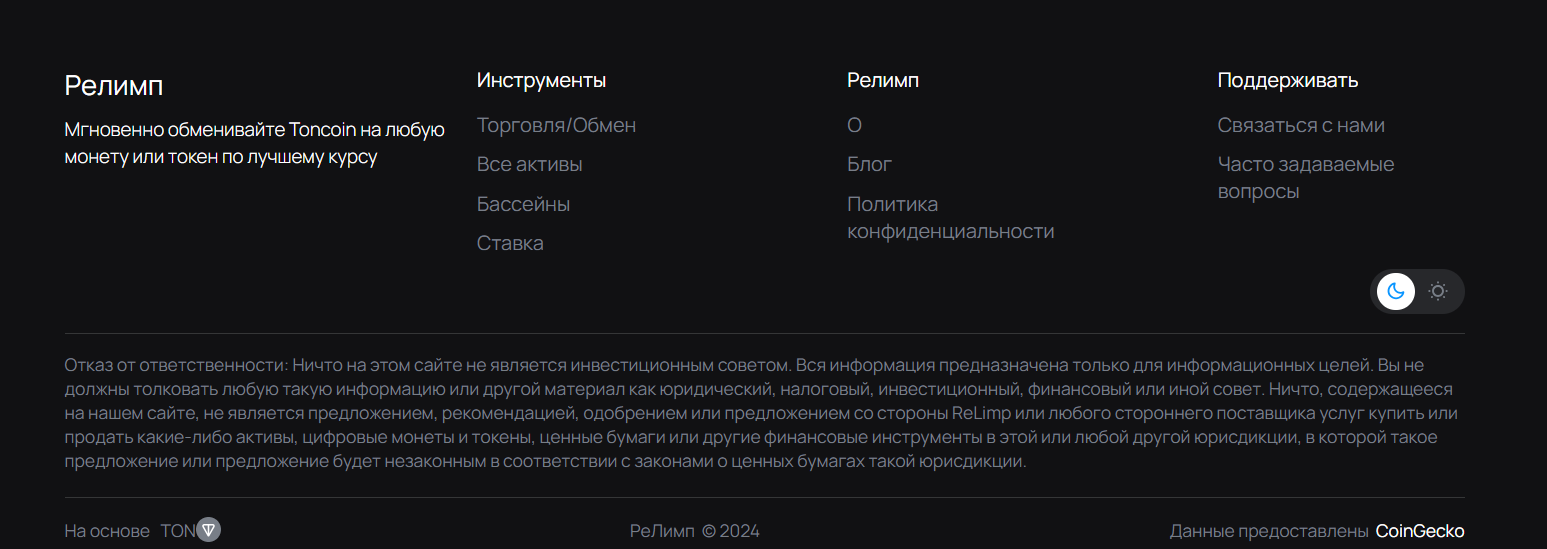Go to Все активы page
Screen dimensions: 1547x549
point(529,164)
